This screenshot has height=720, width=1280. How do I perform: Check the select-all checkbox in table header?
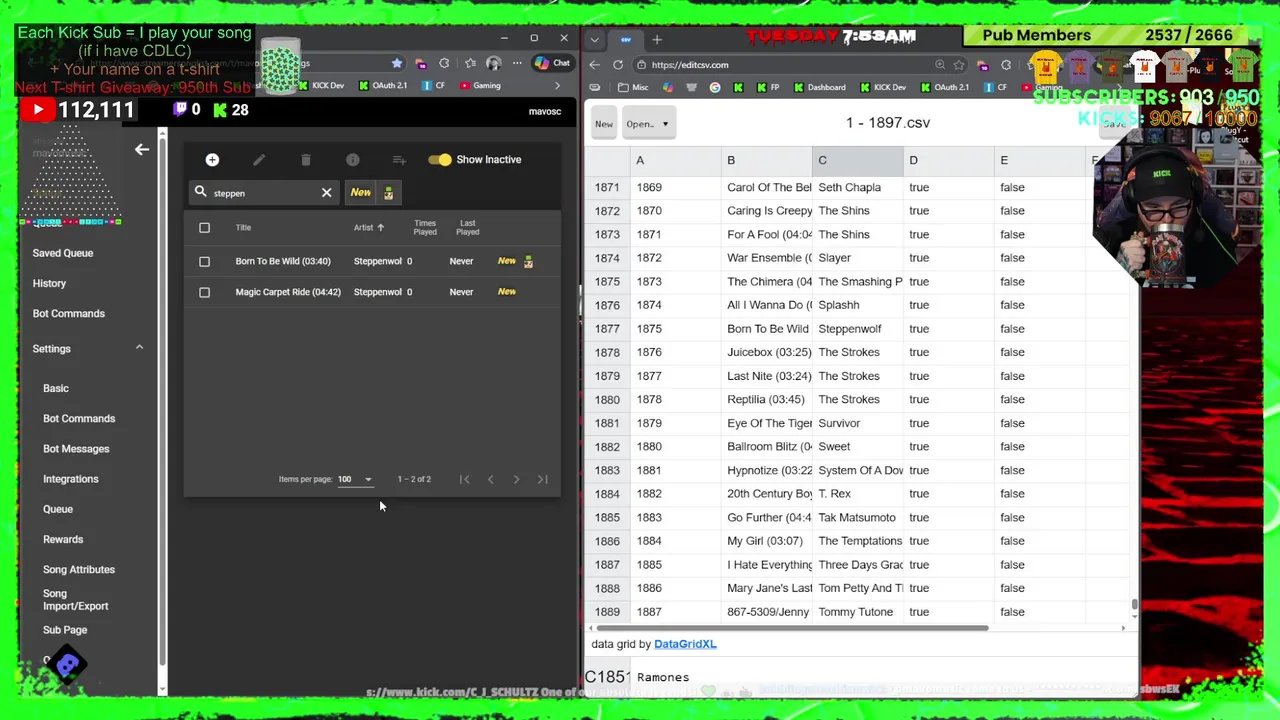pyautogui.click(x=204, y=228)
